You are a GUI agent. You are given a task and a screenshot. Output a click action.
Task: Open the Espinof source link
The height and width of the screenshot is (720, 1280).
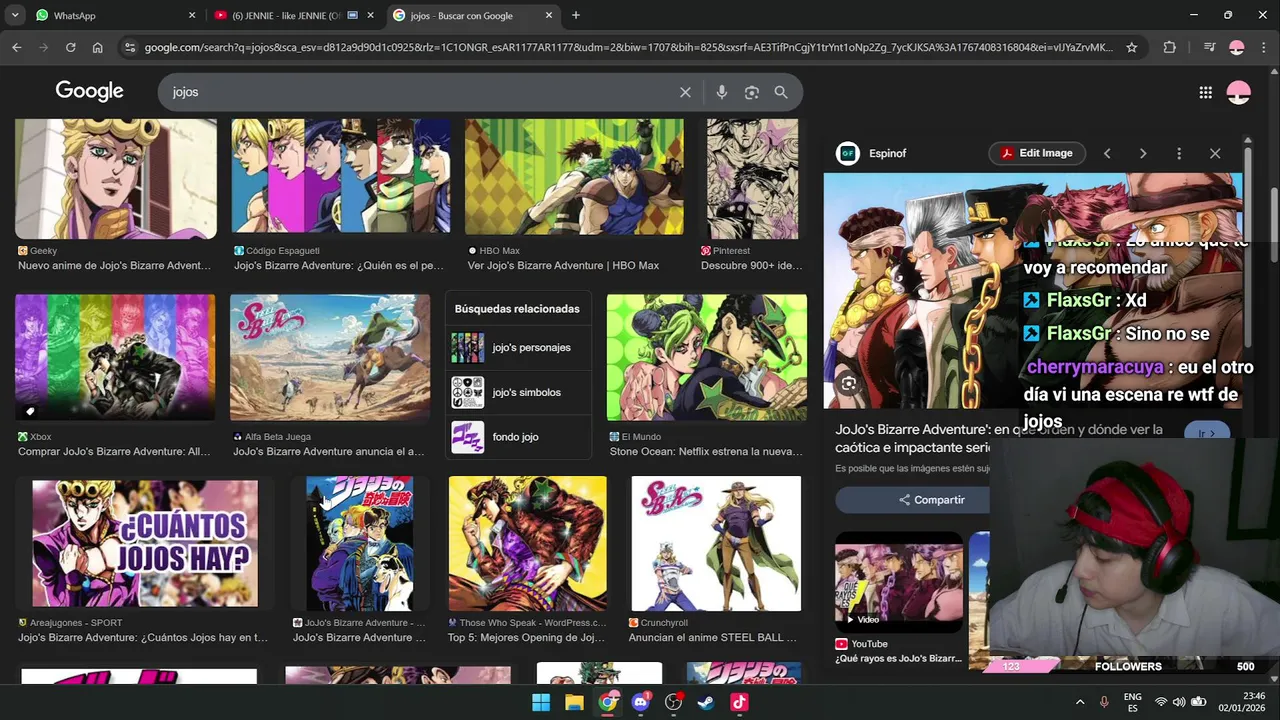click(871, 153)
